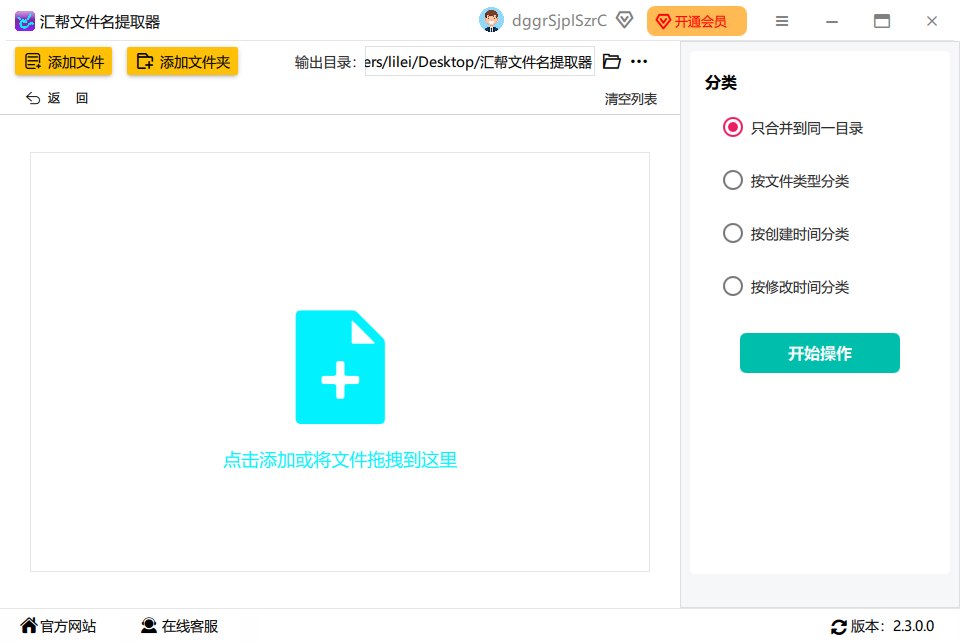960x642 pixels.
Task: Select 按创建时间分类 radio option
Action: point(732,233)
